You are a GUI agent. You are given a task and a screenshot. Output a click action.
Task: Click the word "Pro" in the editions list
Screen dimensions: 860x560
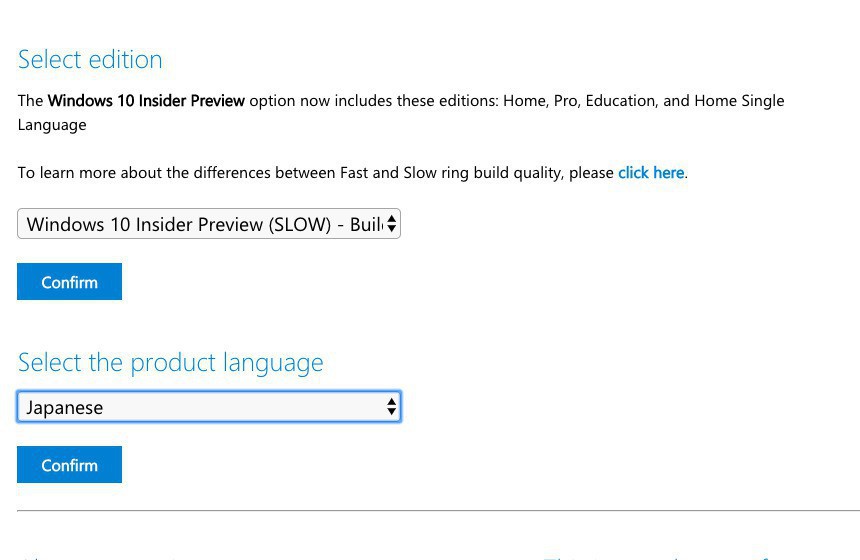[x=565, y=101]
